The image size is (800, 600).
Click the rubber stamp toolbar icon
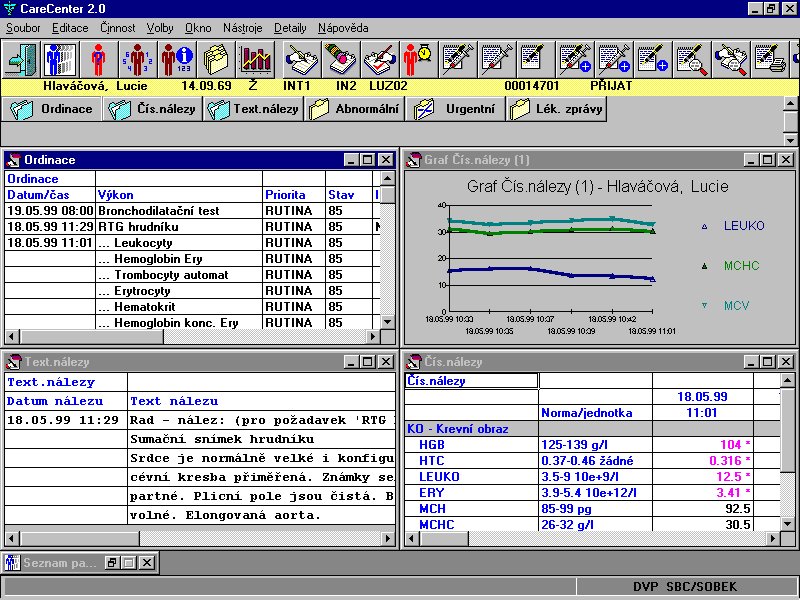[341, 59]
